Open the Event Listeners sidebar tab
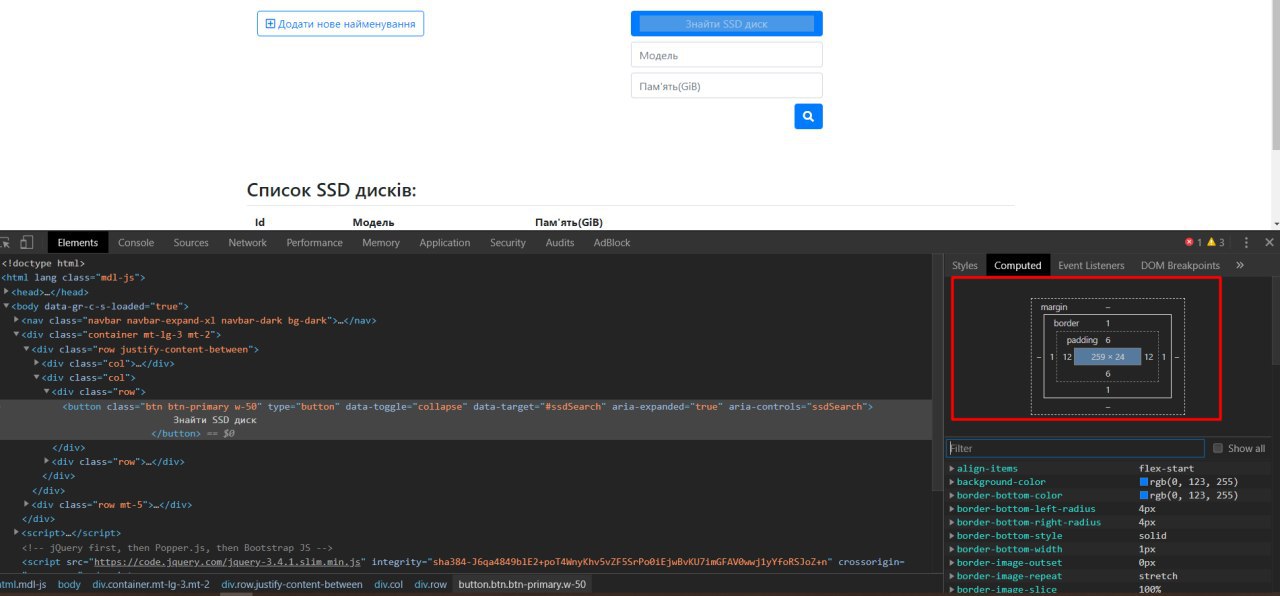1280x596 pixels. [x=1091, y=265]
